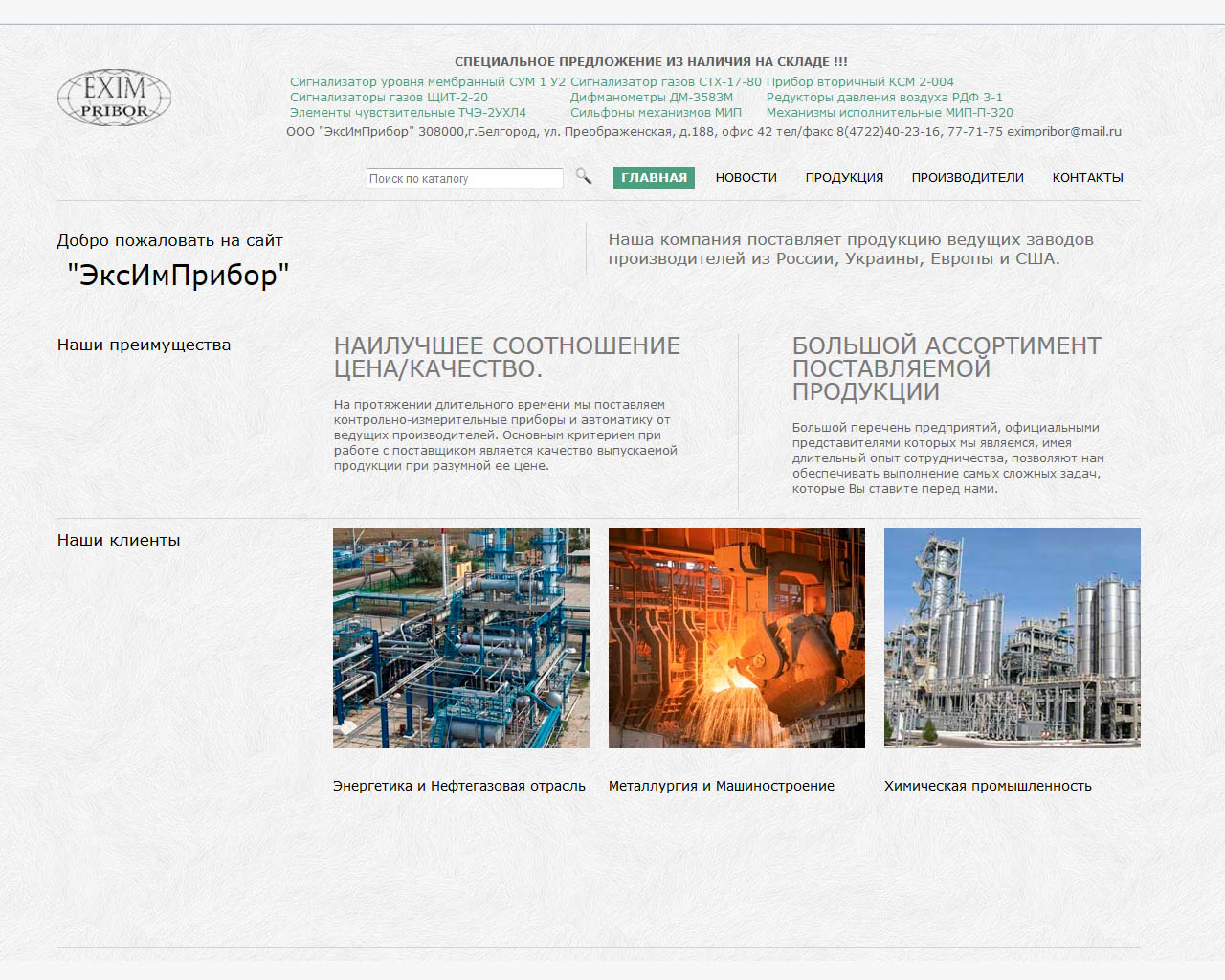The image size is (1225, 980).
Task: Click caption "Энергетика и Нефтегазовая отрасль"
Action: click(x=459, y=786)
